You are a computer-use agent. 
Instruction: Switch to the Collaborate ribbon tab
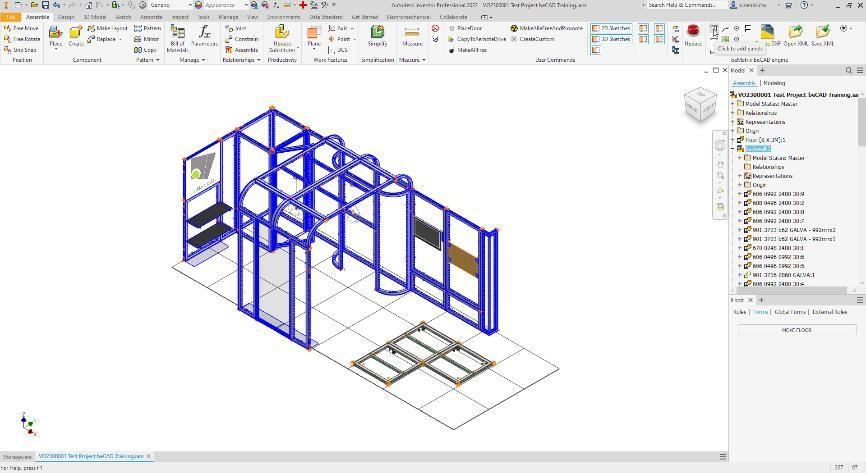[x=453, y=17]
